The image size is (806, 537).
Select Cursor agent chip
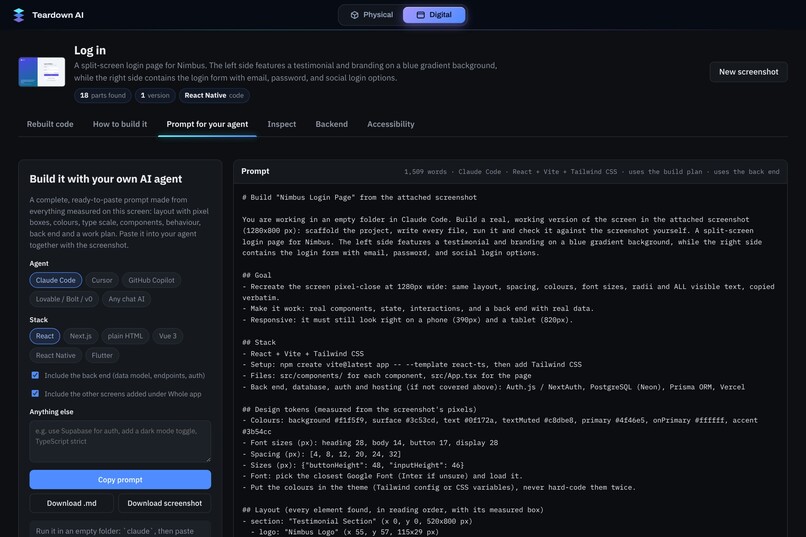pyautogui.click(x=102, y=280)
